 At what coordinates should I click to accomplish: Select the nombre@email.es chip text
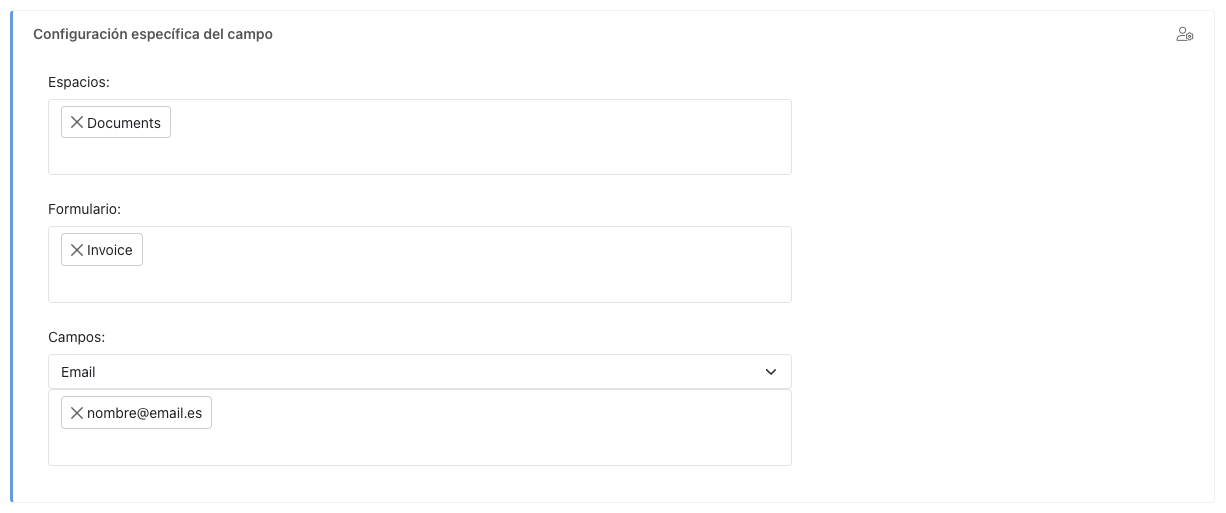(x=144, y=413)
